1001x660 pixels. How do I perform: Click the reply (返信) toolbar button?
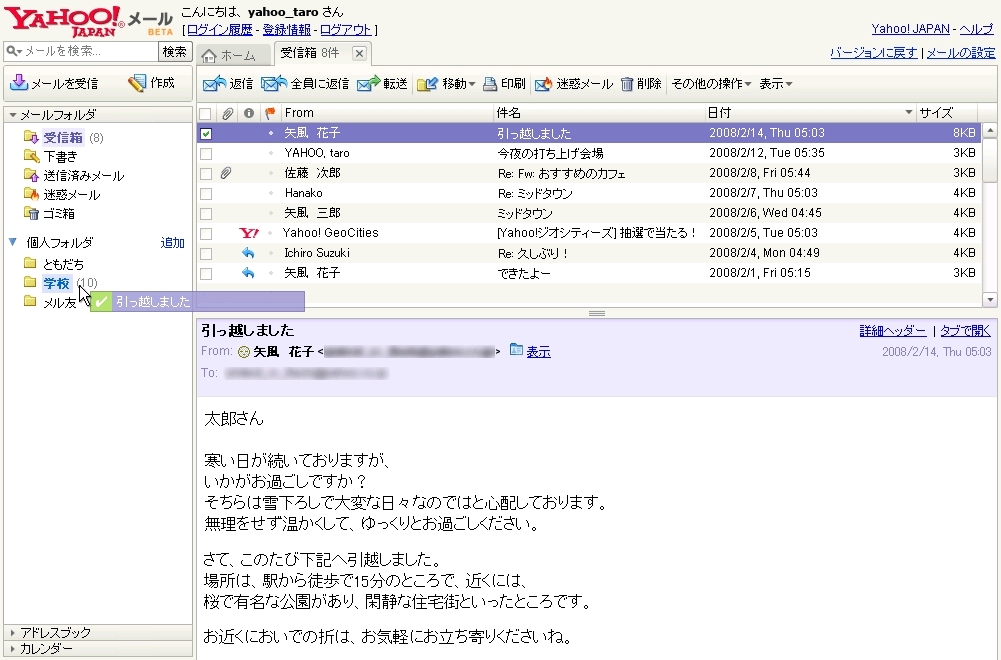pyautogui.click(x=228, y=84)
